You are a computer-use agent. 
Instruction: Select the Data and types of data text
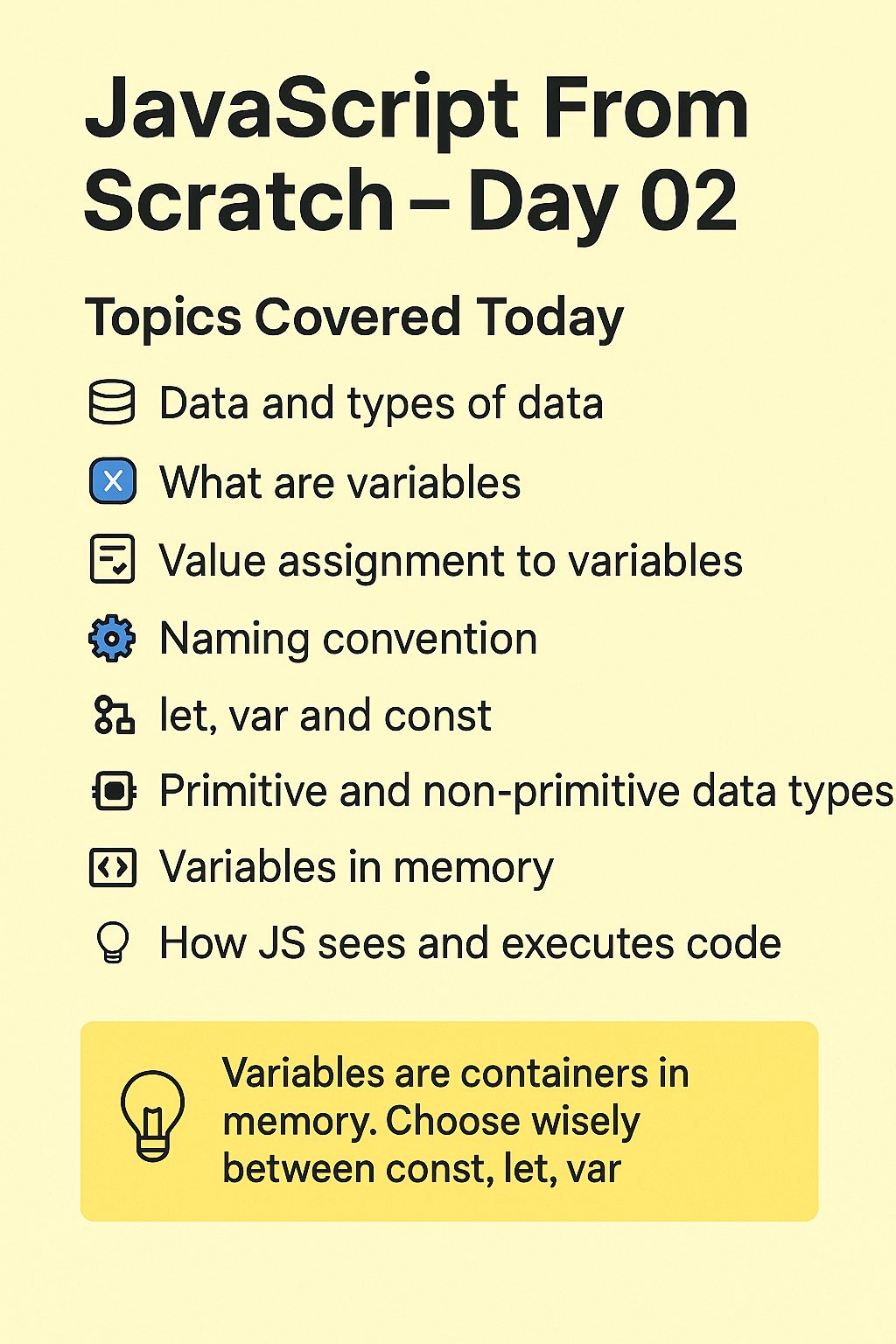click(381, 404)
